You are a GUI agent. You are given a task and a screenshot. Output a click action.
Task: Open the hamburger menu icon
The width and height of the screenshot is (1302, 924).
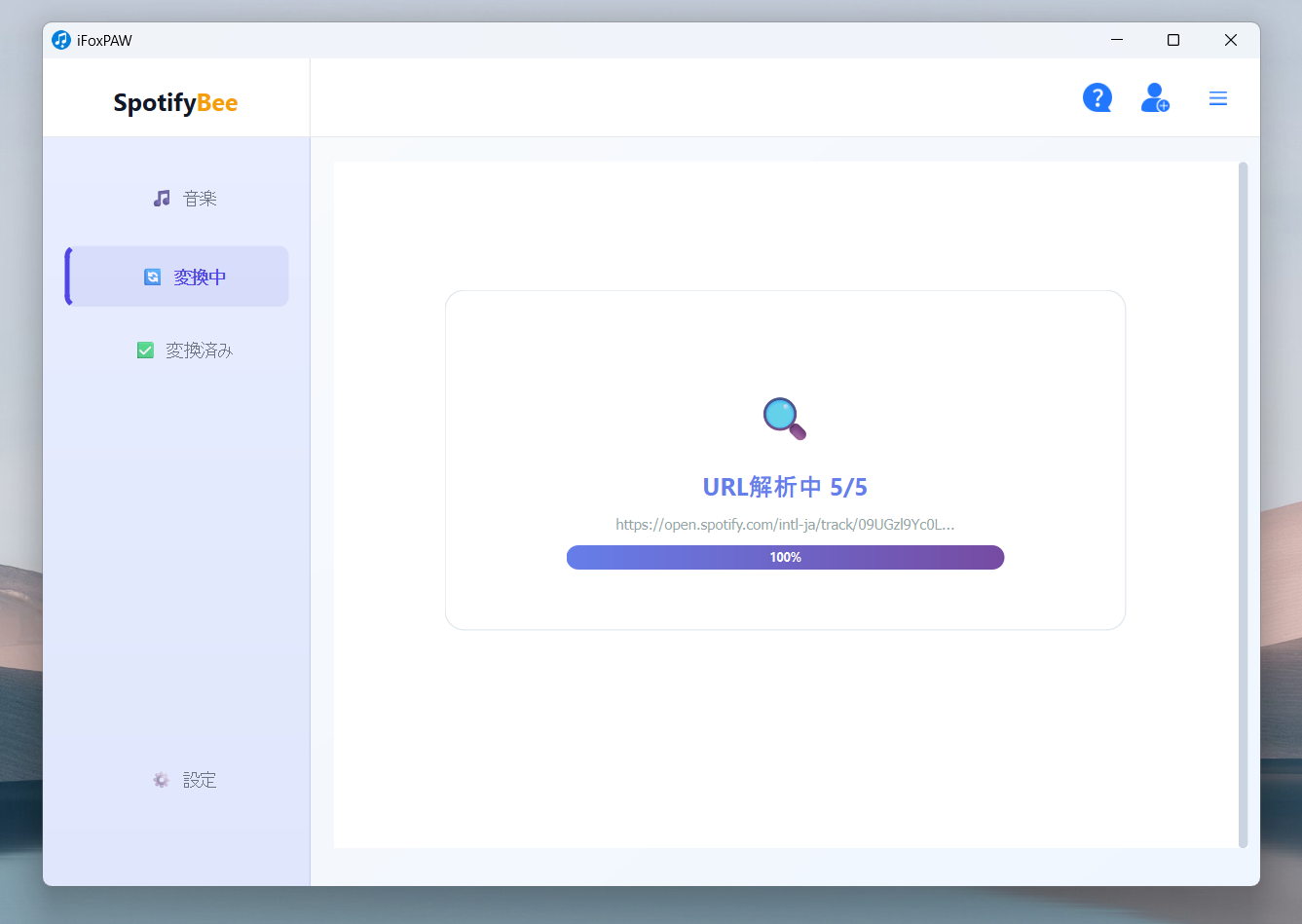point(1217,97)
